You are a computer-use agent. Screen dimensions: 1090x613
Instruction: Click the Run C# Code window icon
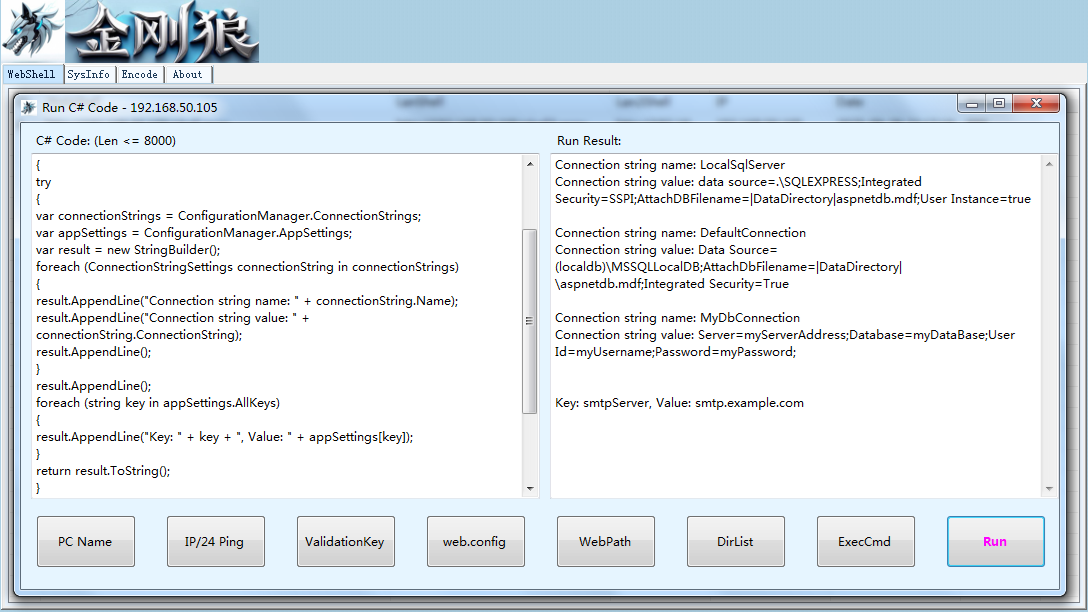29,107
